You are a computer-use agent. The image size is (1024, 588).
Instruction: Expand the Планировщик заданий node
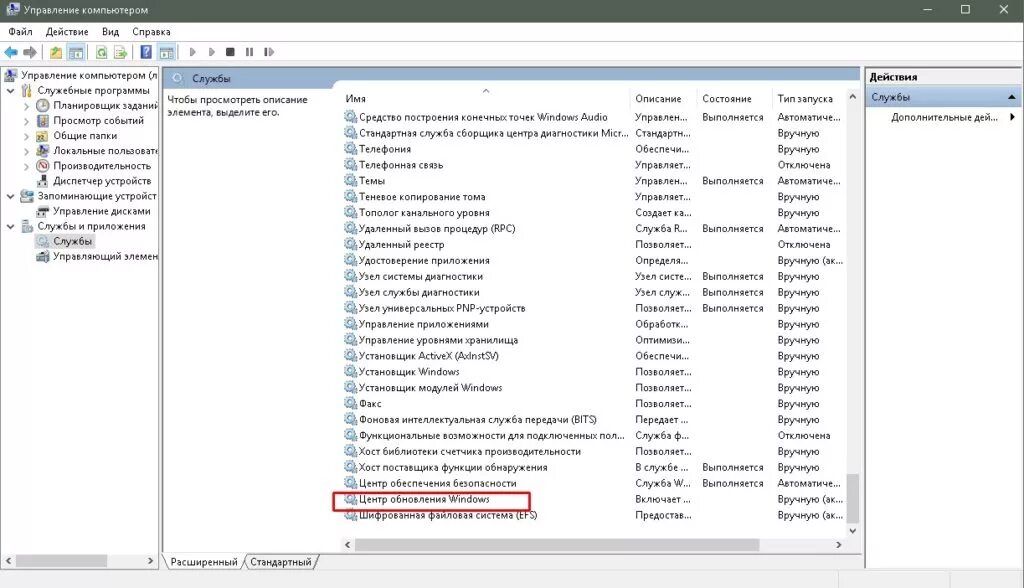pos(26,106)
